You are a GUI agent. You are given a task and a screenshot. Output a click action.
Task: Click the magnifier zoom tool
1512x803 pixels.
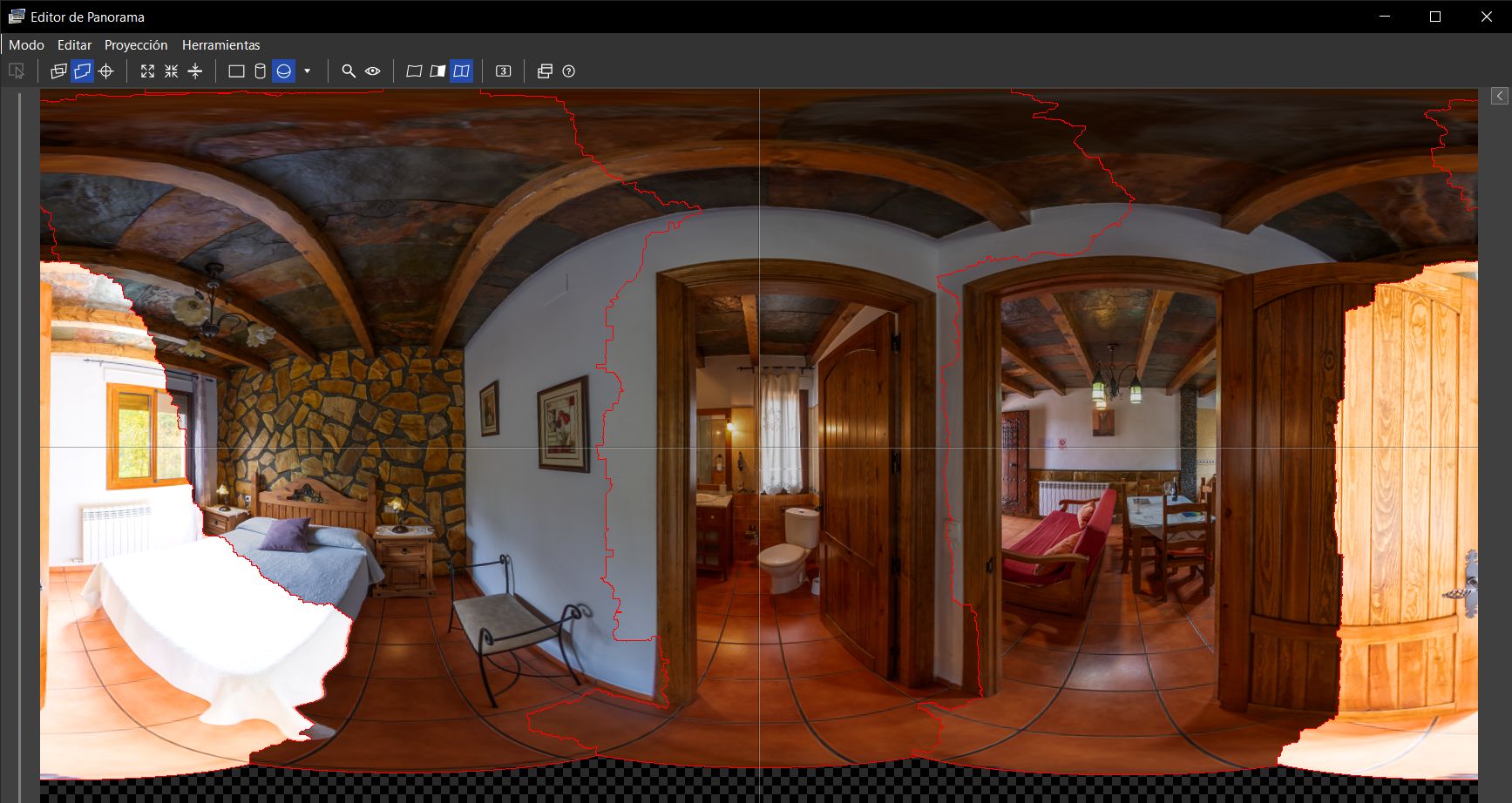pyautogui.click(x=349, y=71)
